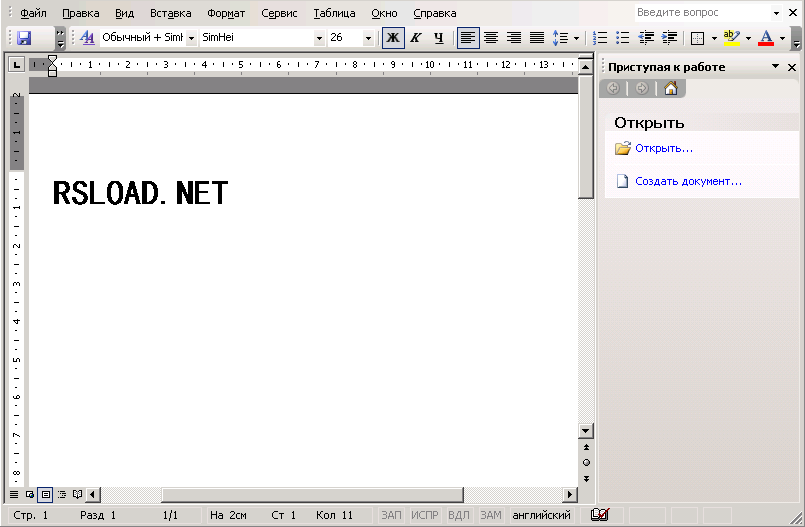Click the Открыть... link in task pane

coord(664,148)
